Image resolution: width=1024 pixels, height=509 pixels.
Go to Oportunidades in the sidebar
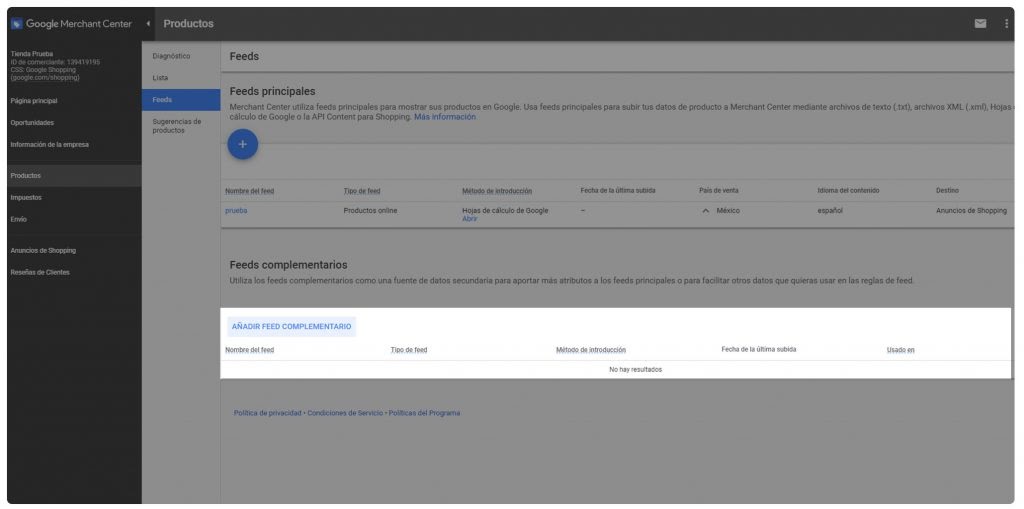pos(32,123)
